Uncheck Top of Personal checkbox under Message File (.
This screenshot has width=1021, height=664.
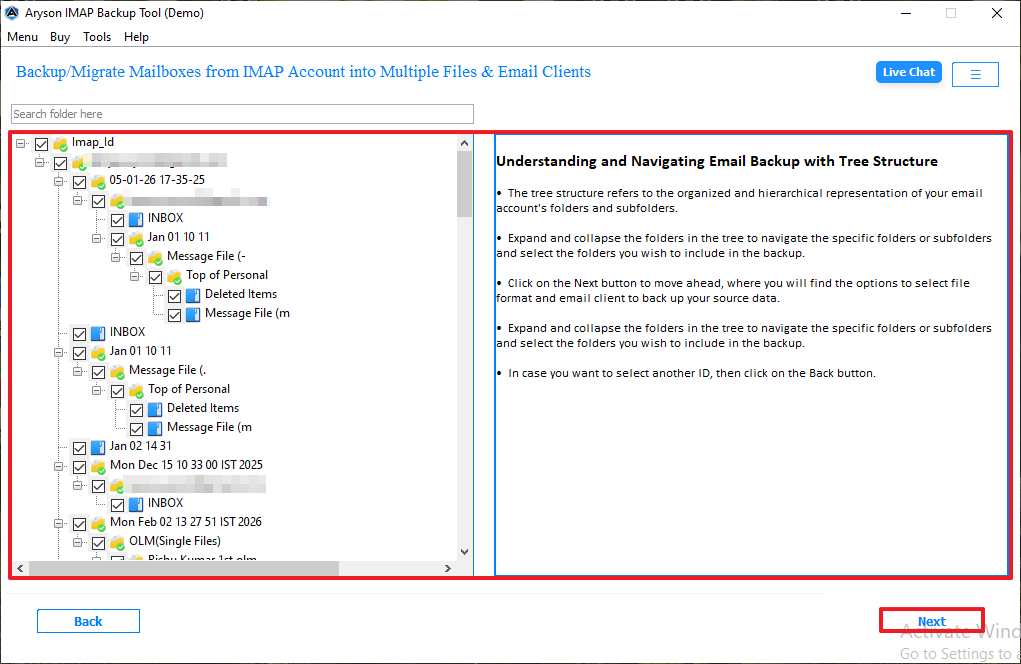(x=117, y=391)
